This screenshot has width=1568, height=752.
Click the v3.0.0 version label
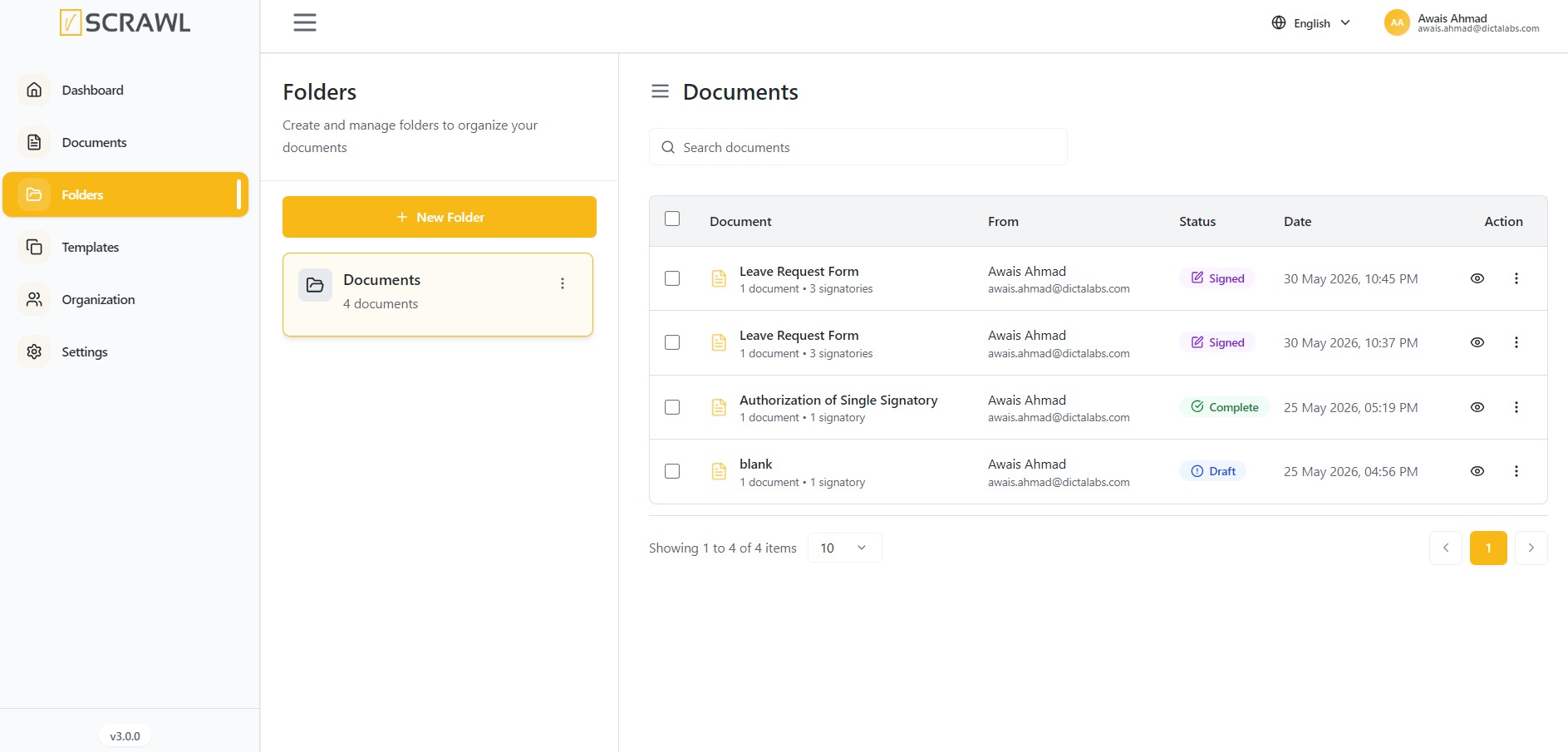click(125, 736)
